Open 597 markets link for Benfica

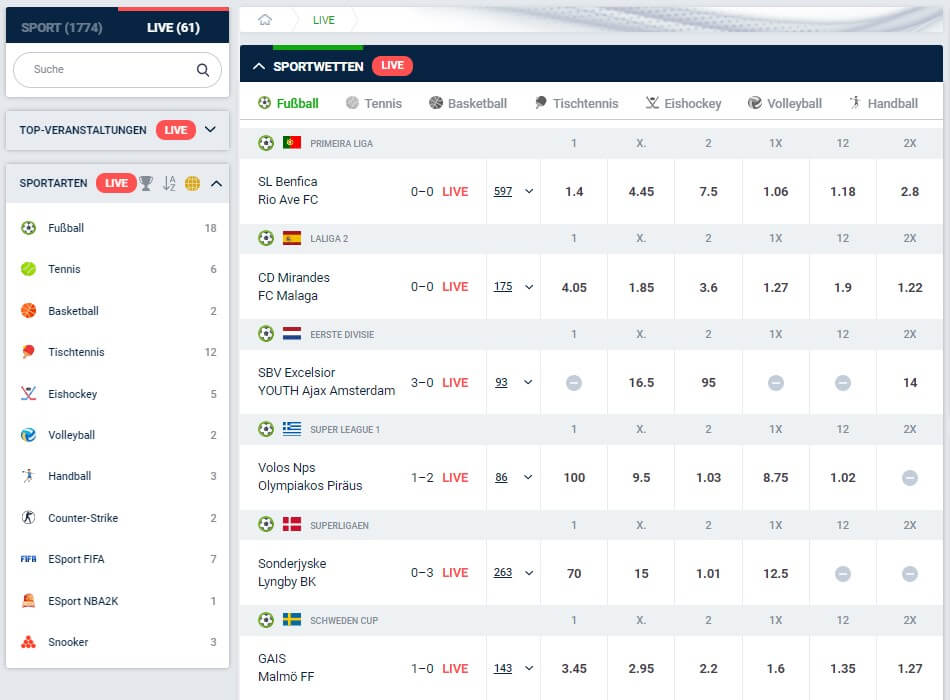[503, 192]
